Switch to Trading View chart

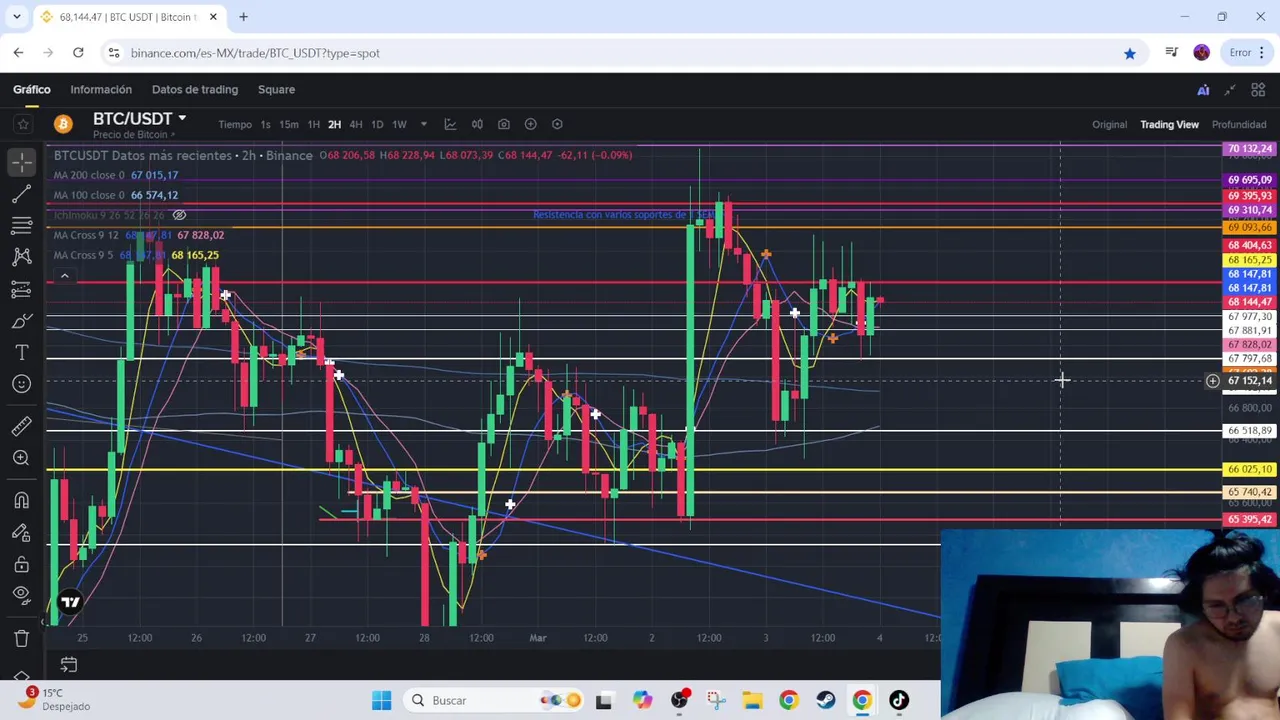(1169, 124)
